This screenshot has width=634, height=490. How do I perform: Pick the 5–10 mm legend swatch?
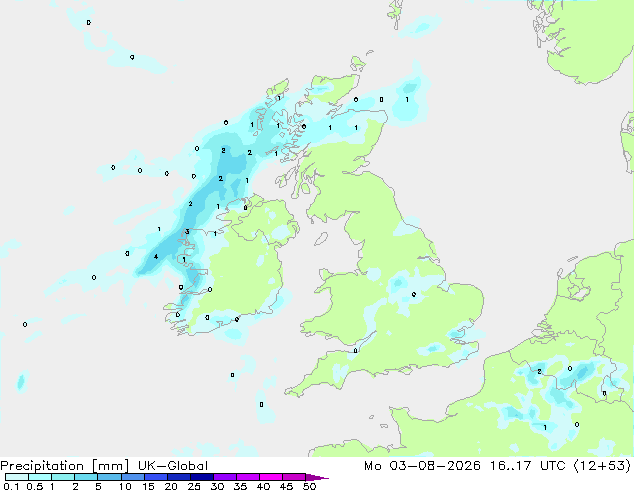pos(110,477)
